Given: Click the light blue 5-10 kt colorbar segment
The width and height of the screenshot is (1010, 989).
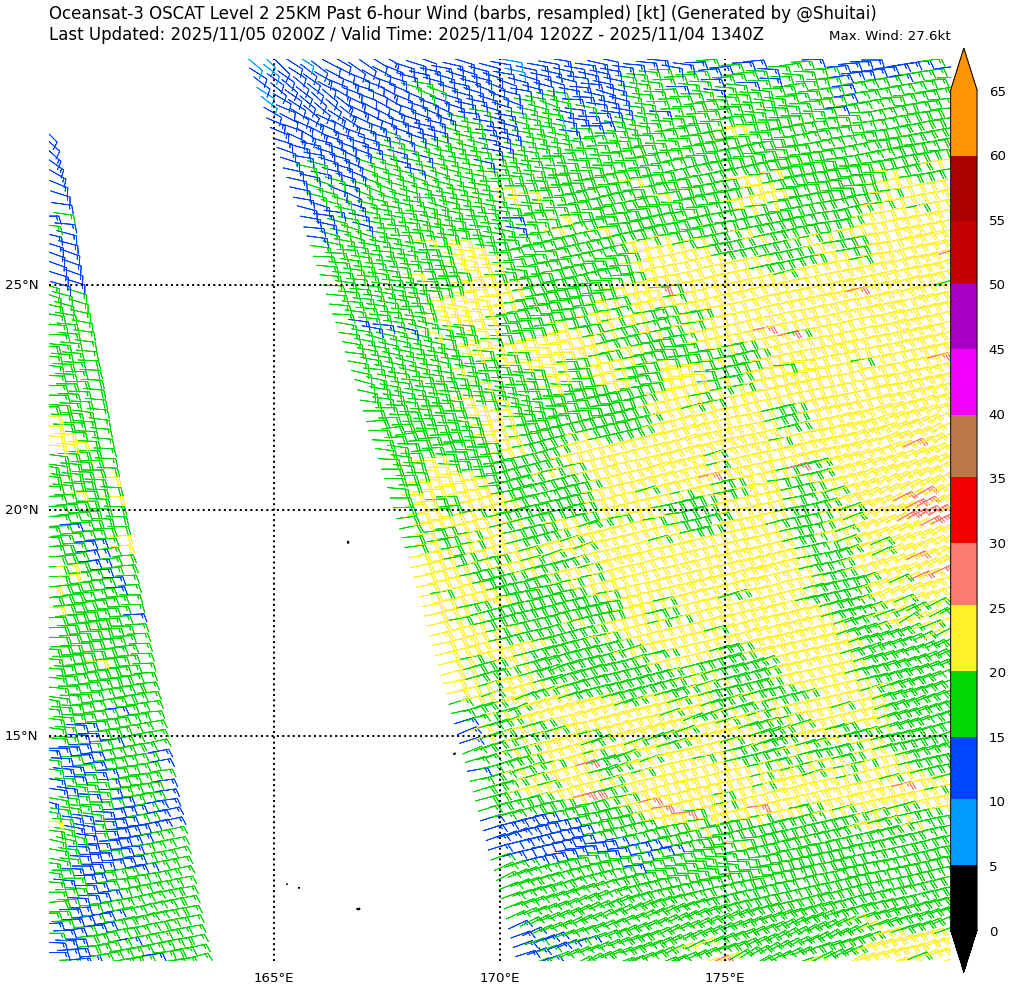Looking at the screenshot, I should [963, 833].
